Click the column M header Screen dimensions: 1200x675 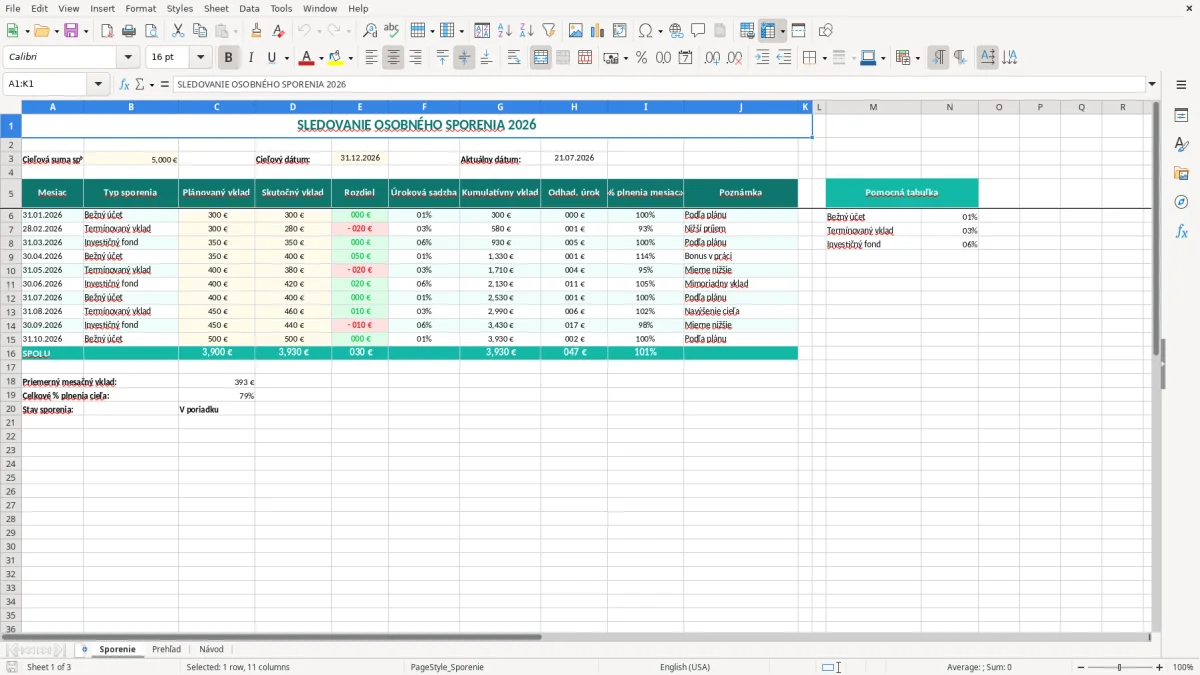pyautogui.click(x=873, y=107)
